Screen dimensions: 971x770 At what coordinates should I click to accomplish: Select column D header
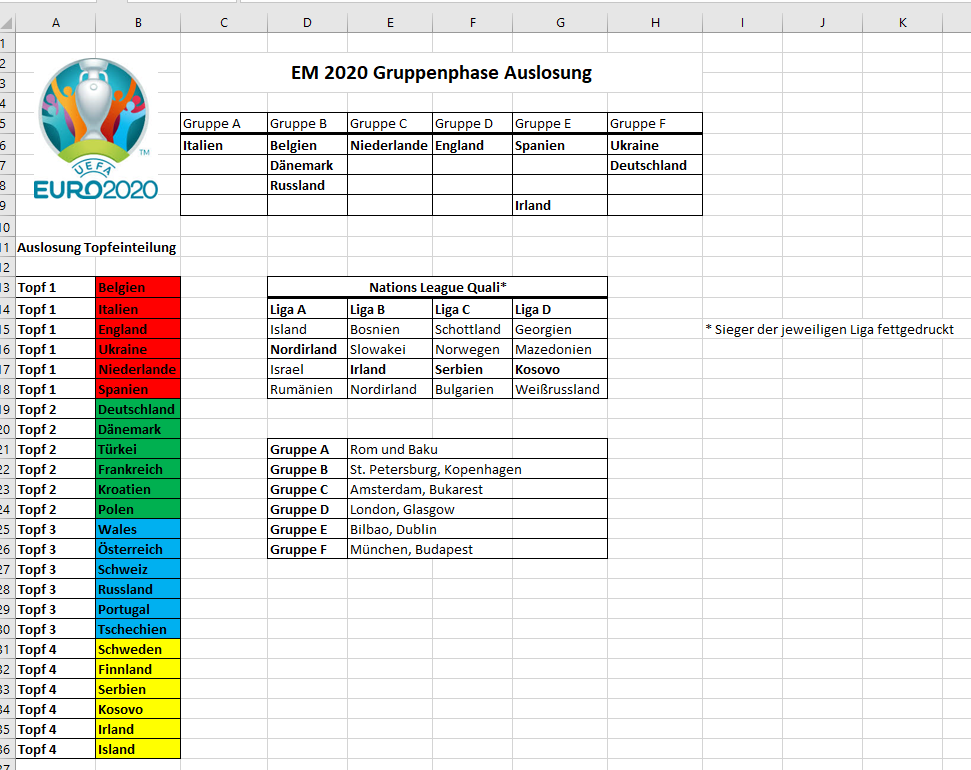coord(307,23)
